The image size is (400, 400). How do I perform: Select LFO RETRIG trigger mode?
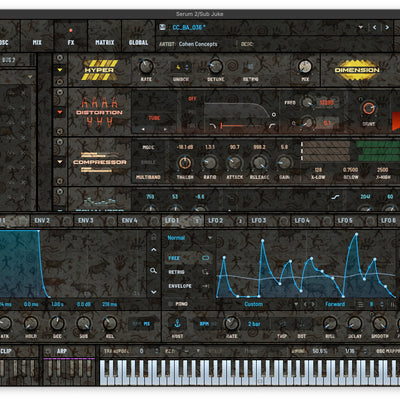(188, 272)
